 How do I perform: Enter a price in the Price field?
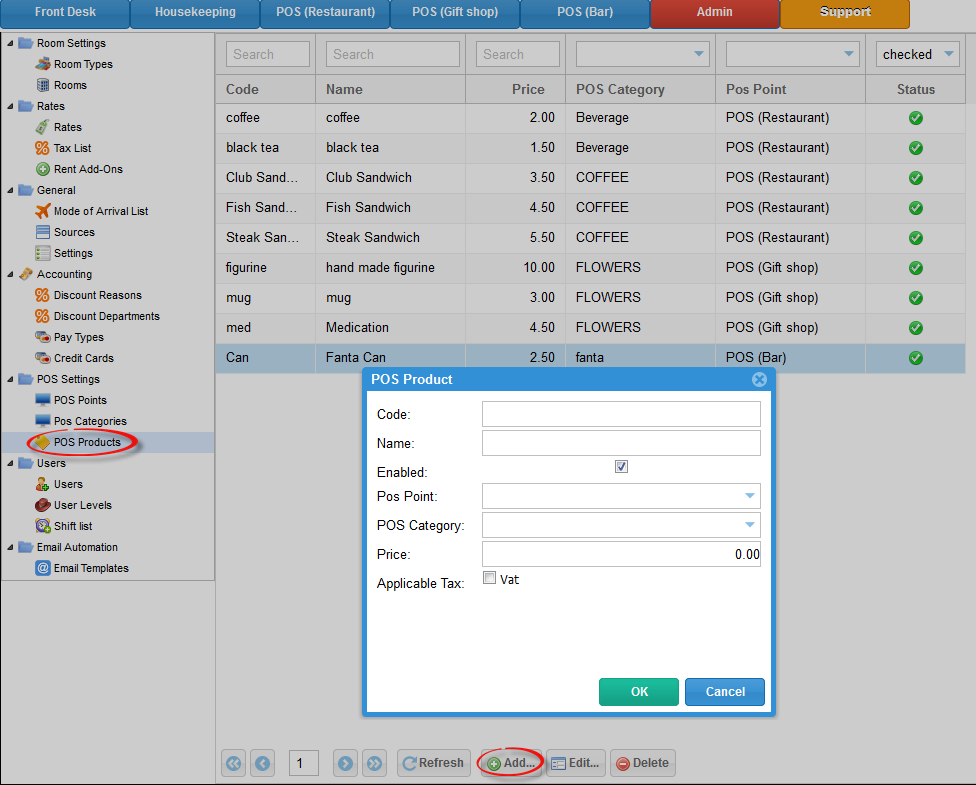click(x=620, y=553)
